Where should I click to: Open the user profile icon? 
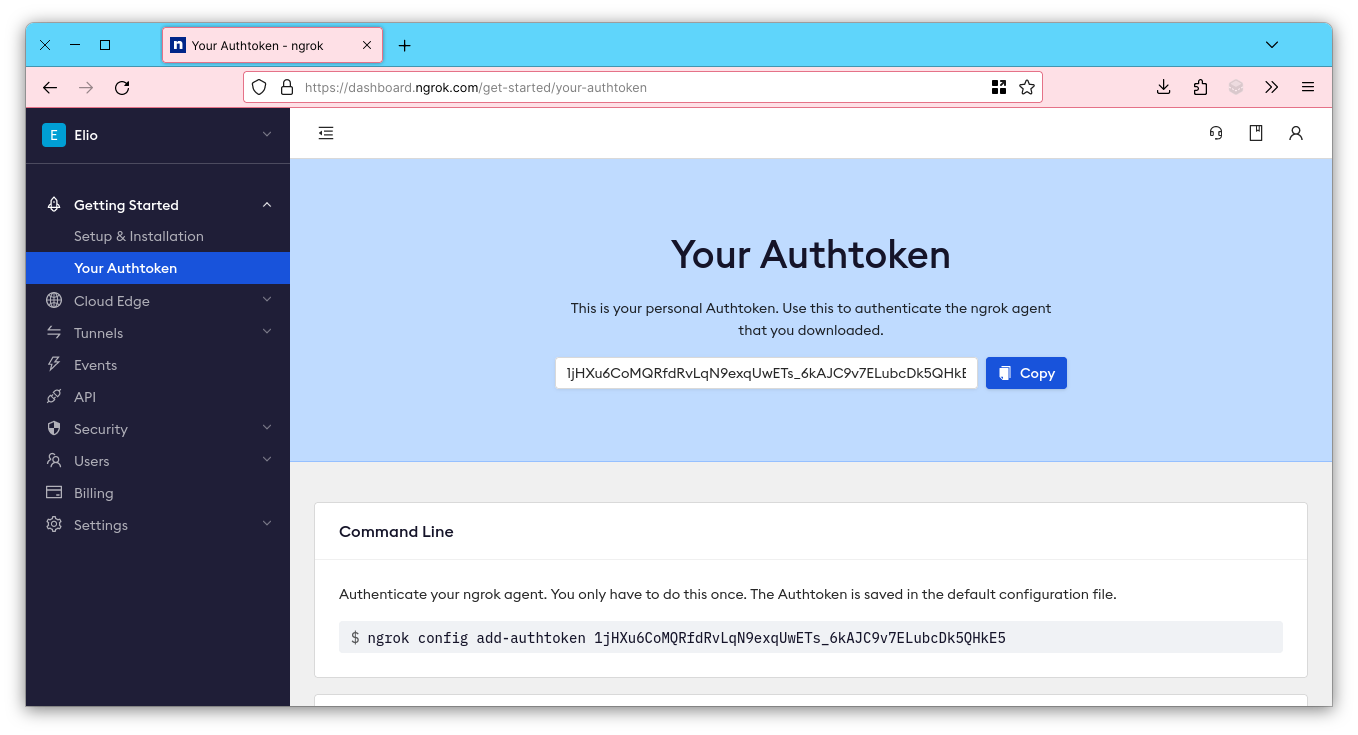(1296, 133)
